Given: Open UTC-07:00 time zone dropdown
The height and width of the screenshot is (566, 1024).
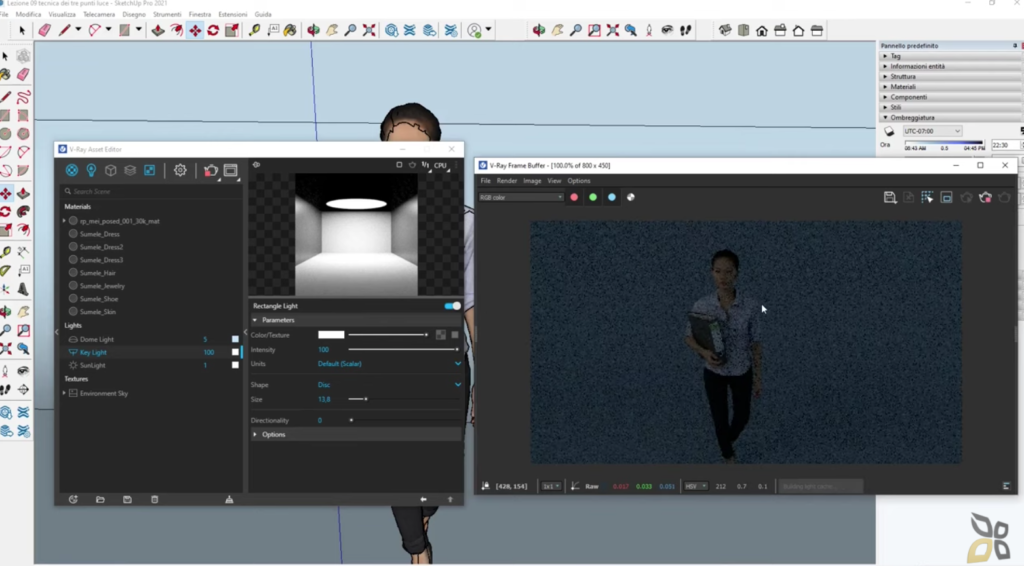Looking at the screenshot, I should pos(932,131).
